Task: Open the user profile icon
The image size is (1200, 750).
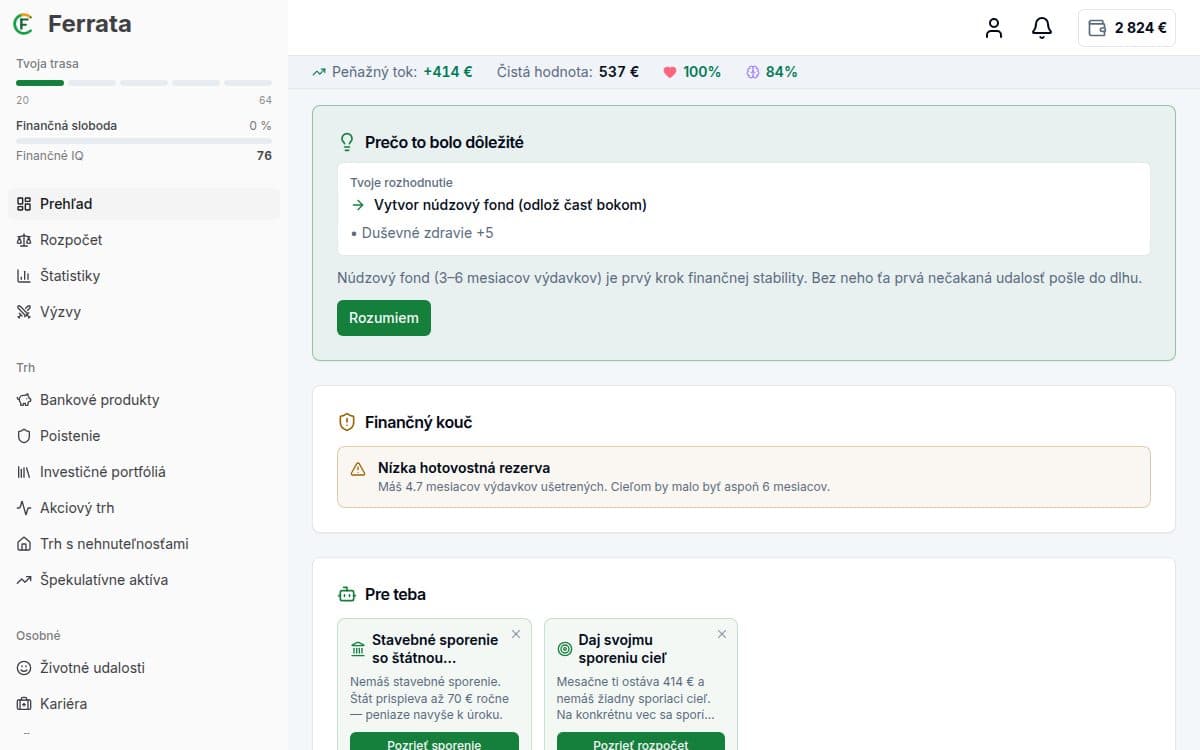Action: (x=993, y=28)
